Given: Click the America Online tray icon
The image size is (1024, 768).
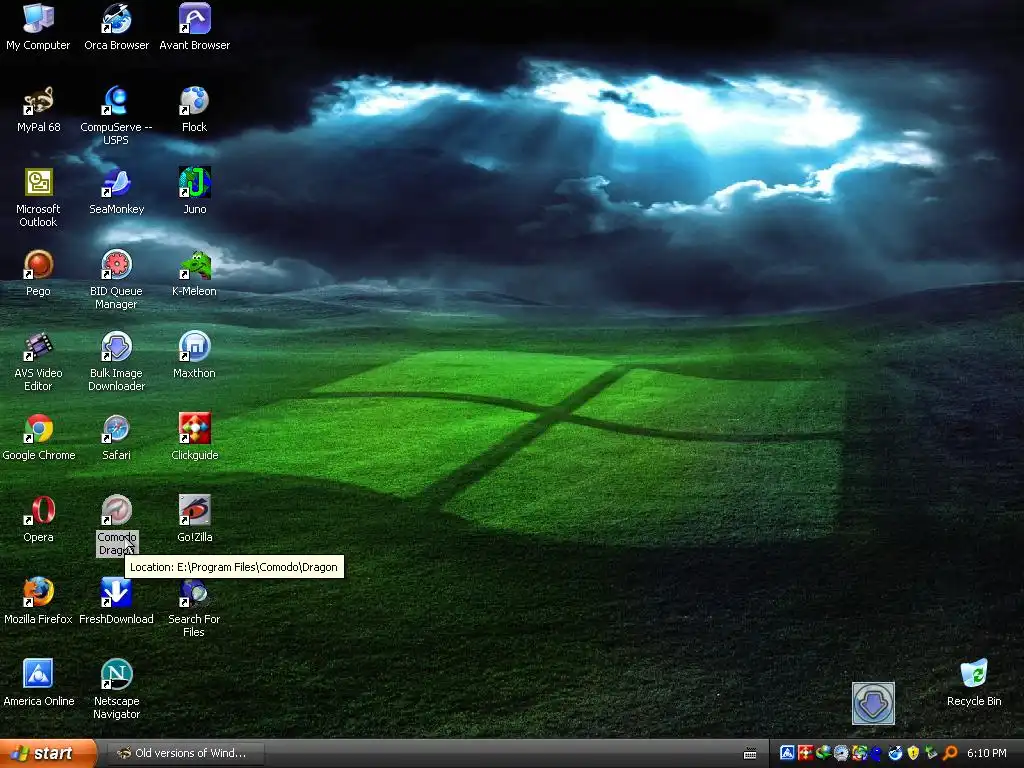Looking at the screenshot, I should point(787,753).
